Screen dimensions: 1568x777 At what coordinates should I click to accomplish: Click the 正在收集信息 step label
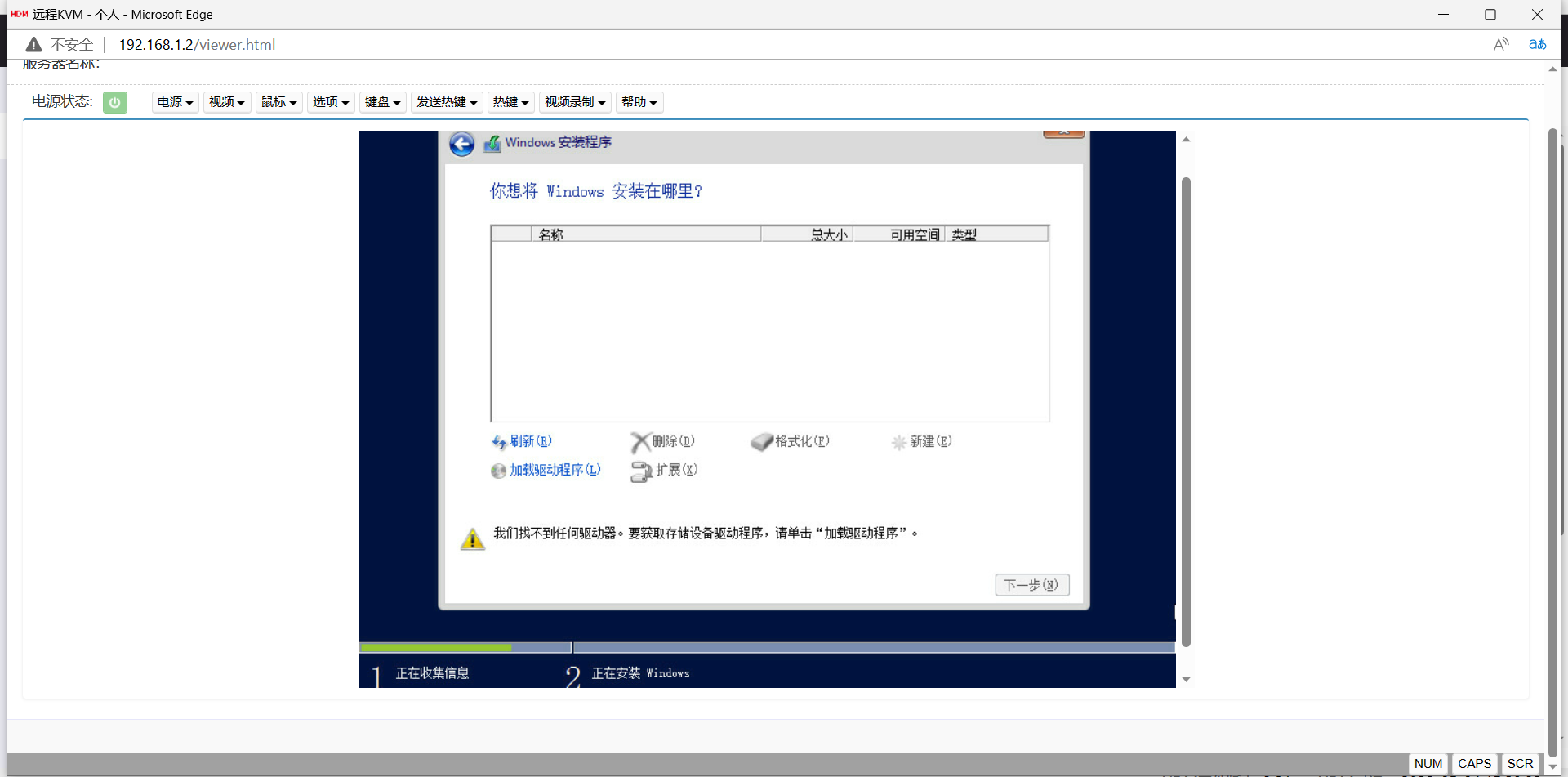point(433,673)
